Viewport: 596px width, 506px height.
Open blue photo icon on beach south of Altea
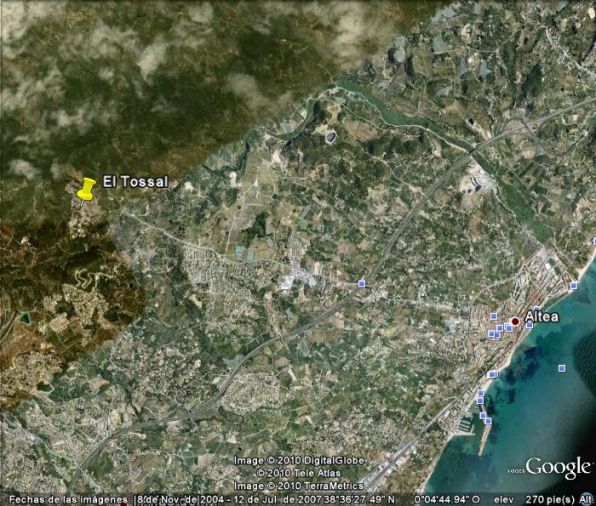pos(493,374)
